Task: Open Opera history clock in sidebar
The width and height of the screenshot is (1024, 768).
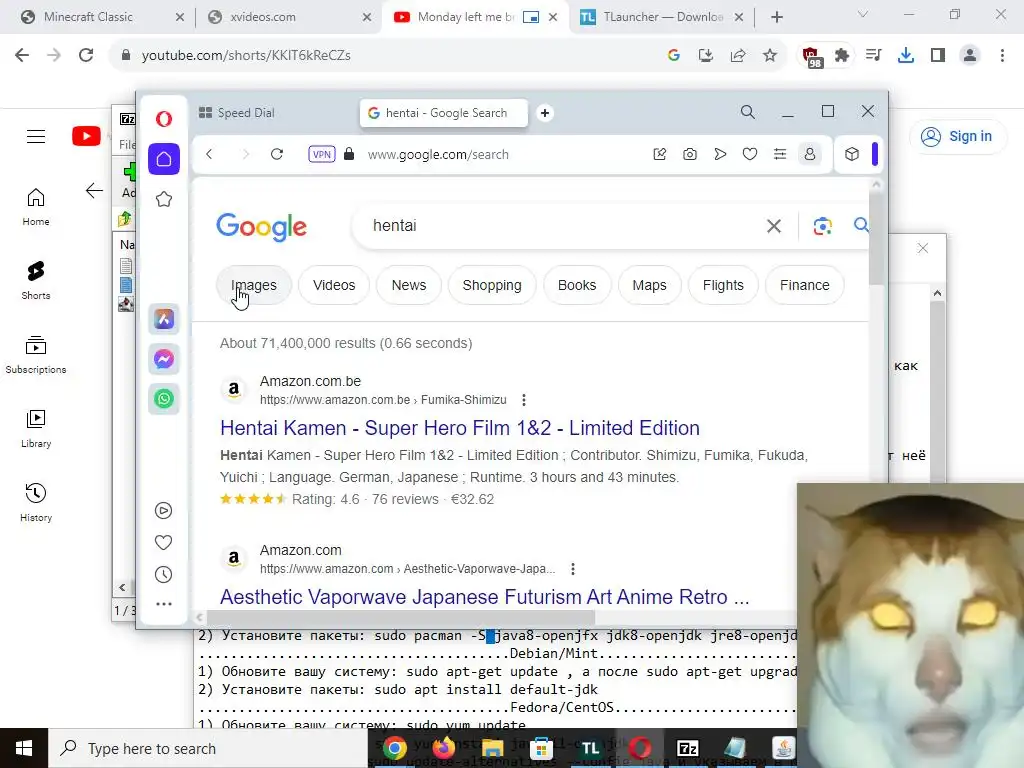Action: click(163, 575)
